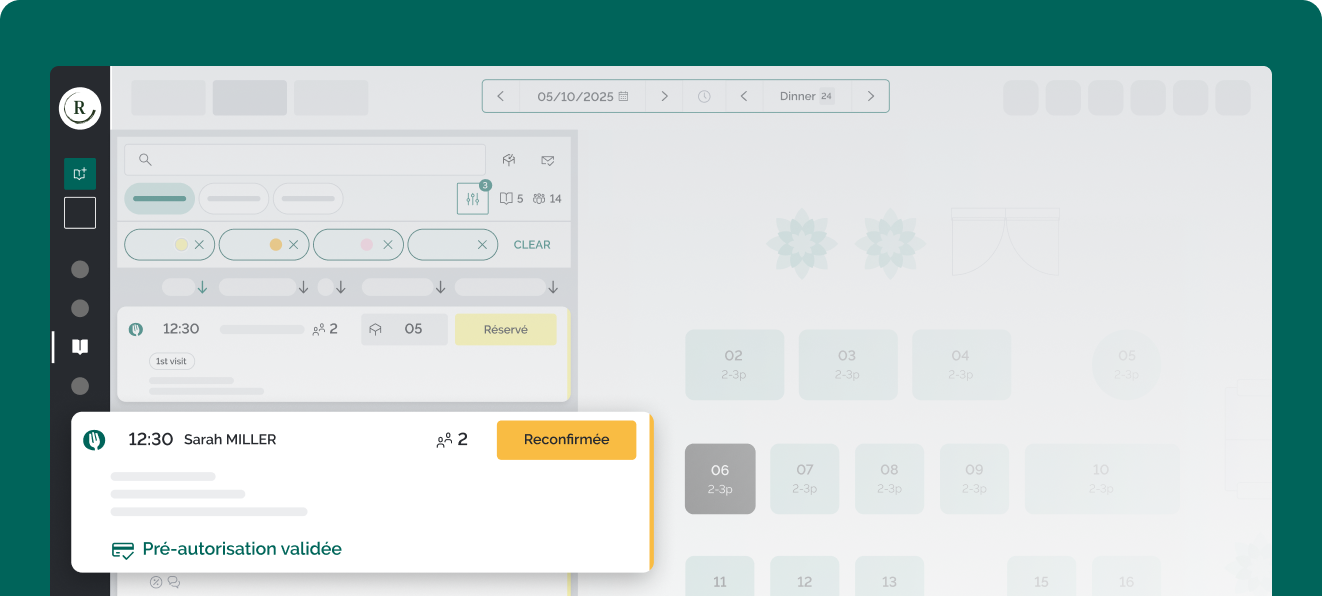
Task: Open Sarah MILLER reservation name
Action: click(x=230, y=440)
